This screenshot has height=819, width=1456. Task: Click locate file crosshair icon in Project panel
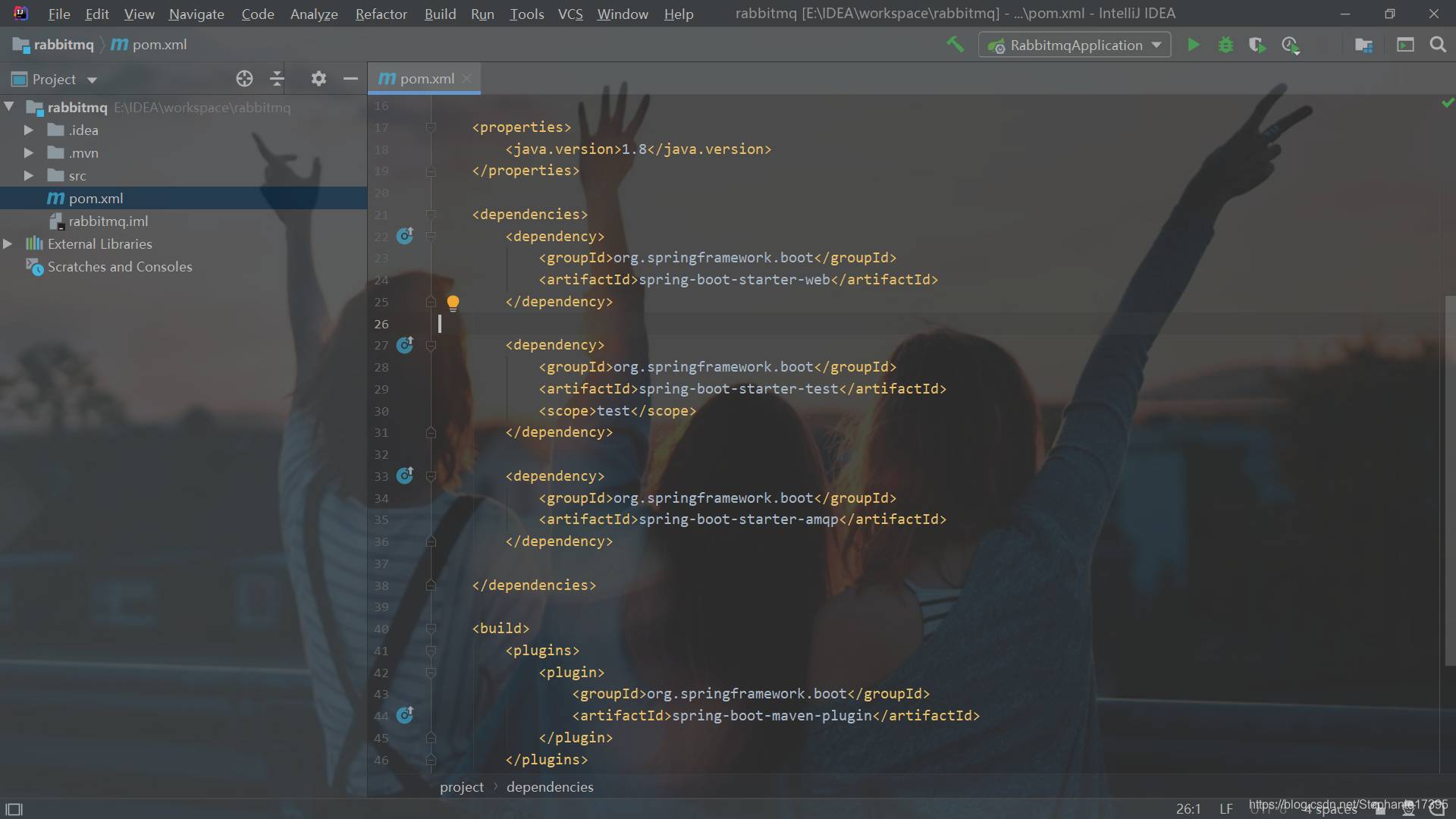(x=244, y=79)
